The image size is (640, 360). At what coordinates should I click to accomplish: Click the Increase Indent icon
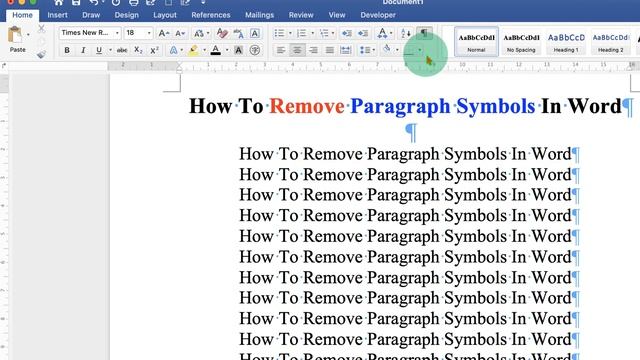(363, 33)
